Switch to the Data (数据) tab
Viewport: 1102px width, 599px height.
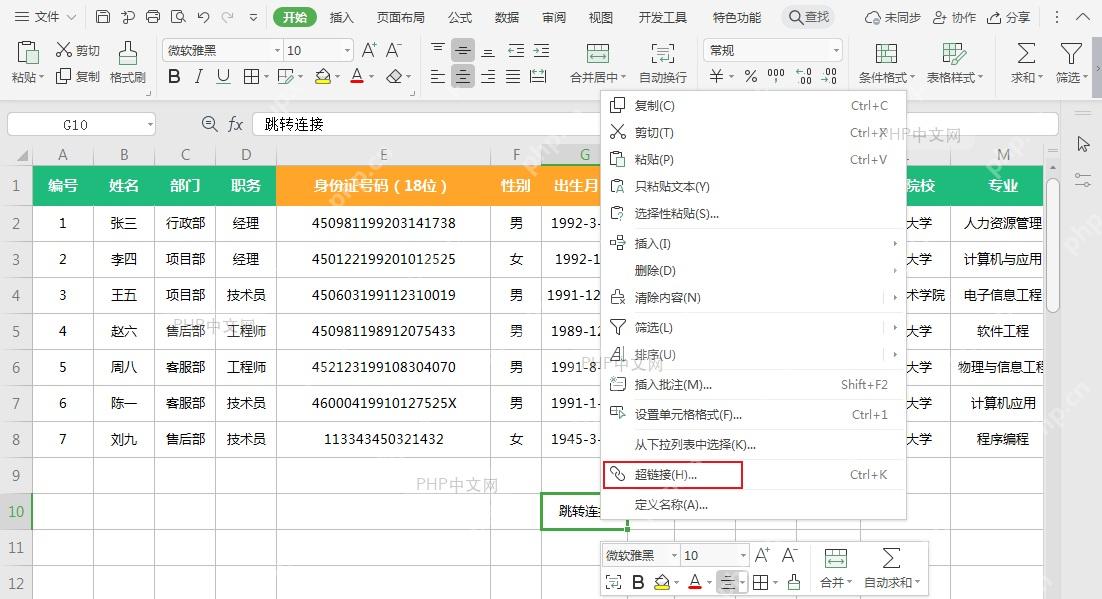click(x=507, y=17)
